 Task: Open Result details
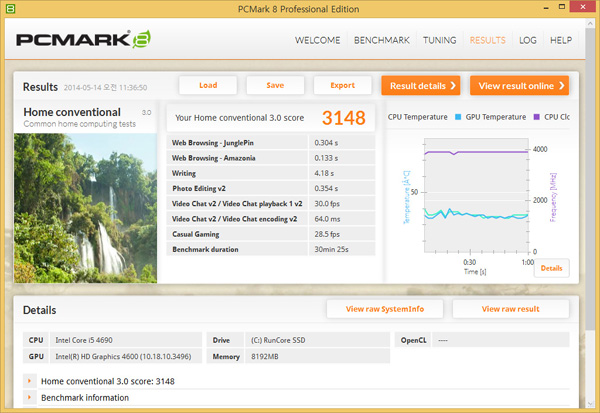coord(421,86)
